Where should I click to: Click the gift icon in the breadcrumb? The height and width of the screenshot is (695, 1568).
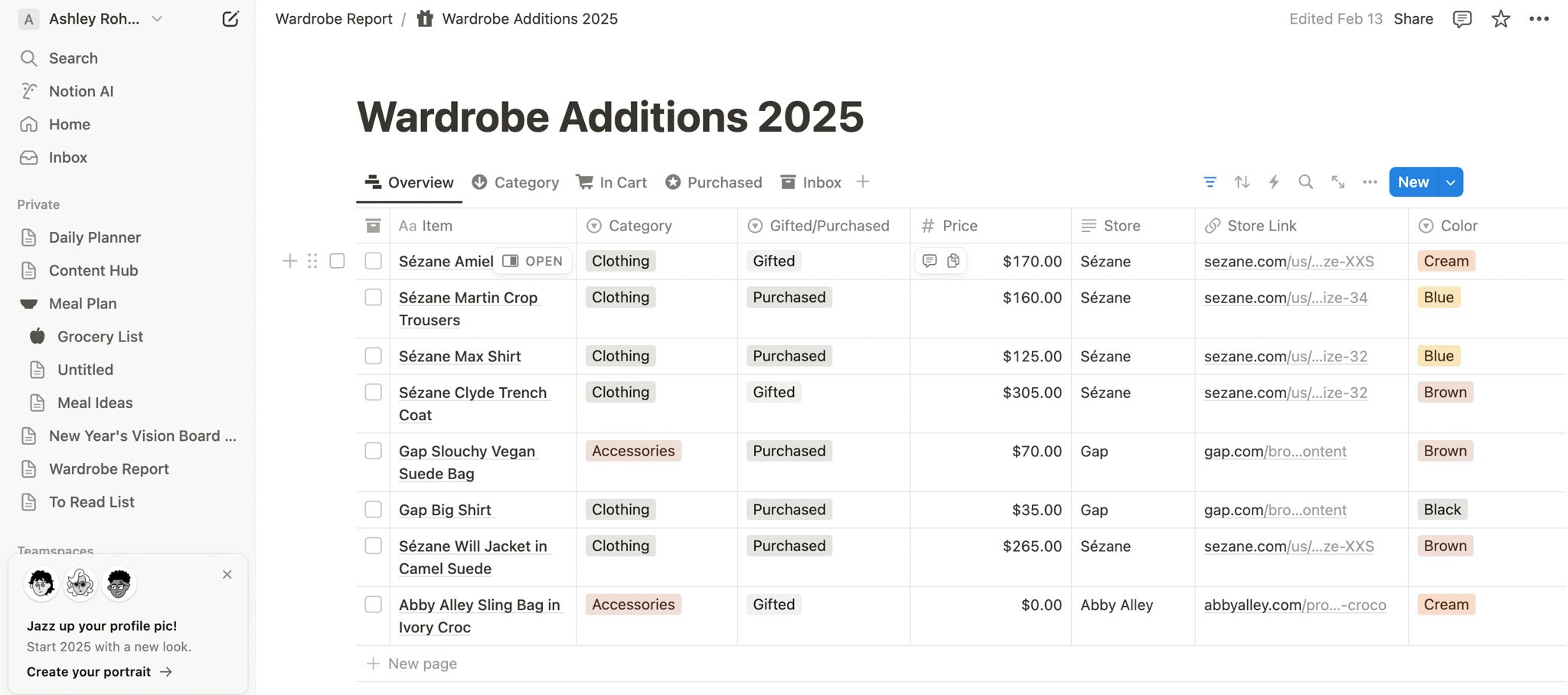click(x=425, y=18)
